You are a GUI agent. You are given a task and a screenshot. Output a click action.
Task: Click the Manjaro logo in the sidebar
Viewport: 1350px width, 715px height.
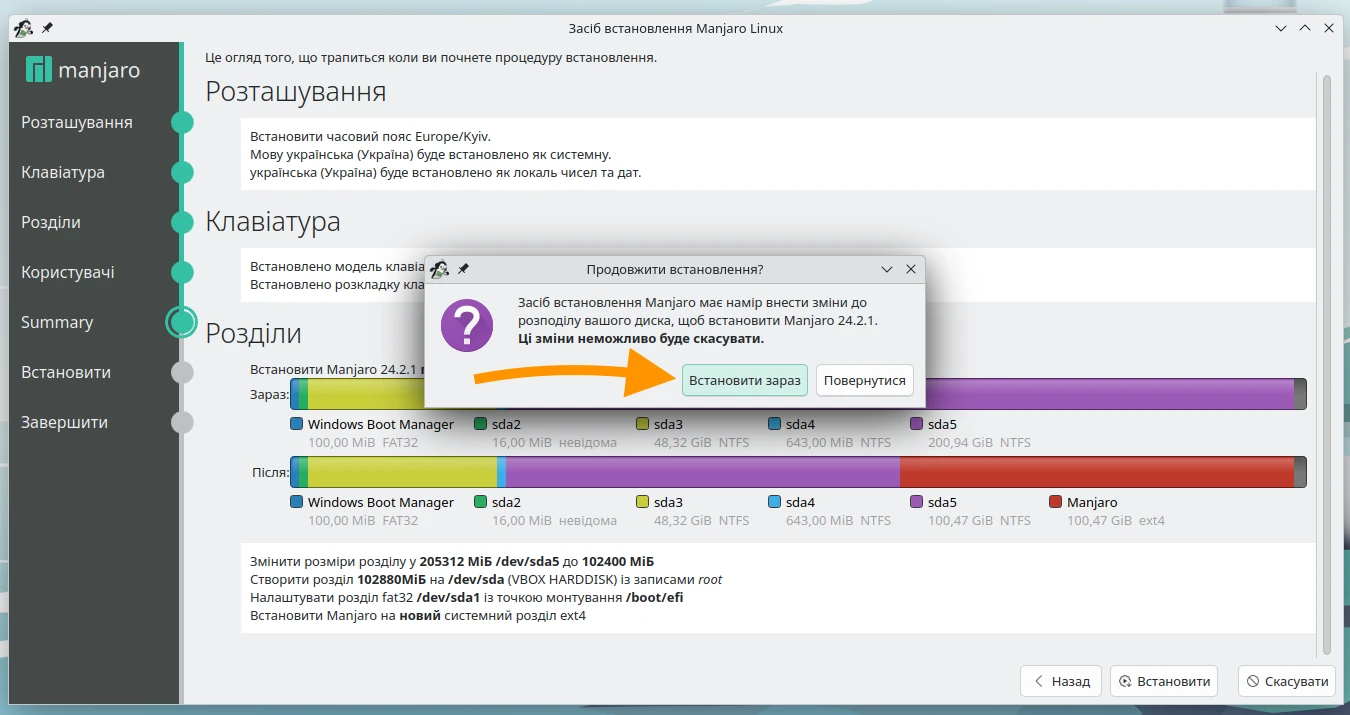tap(84, 70)
